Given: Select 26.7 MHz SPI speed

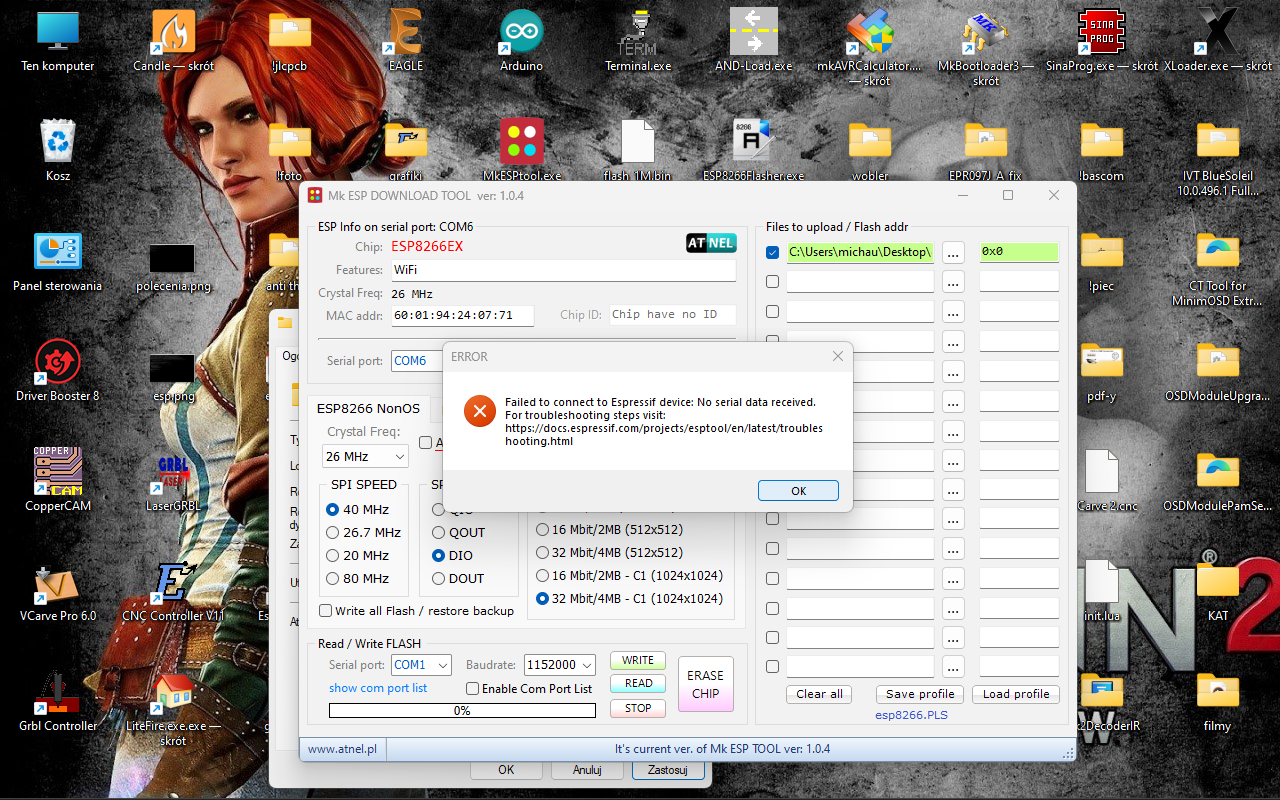Looking at the screenshot, I should click(364, 533).
